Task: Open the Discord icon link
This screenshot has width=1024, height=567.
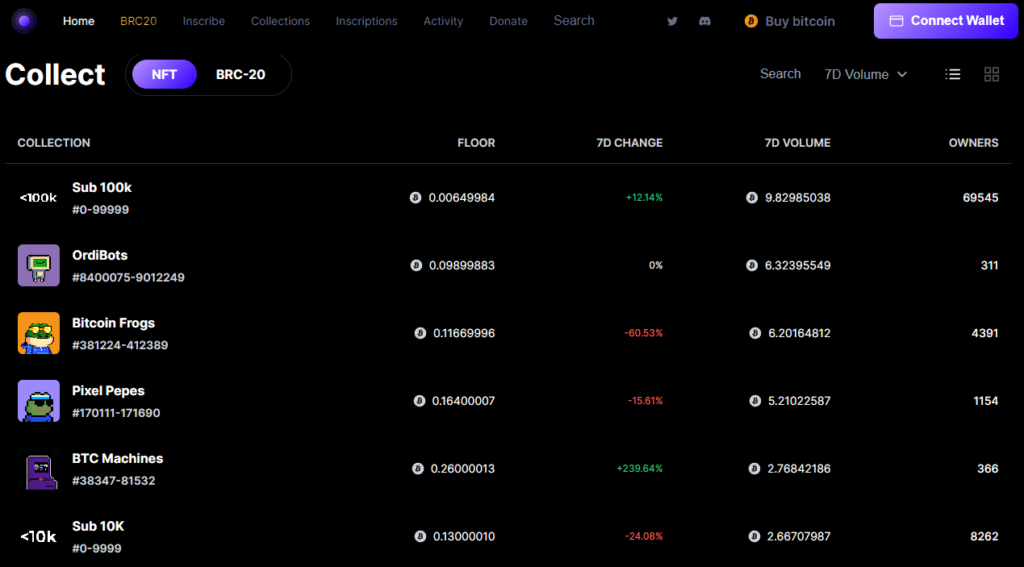Action: coord(705,21)
